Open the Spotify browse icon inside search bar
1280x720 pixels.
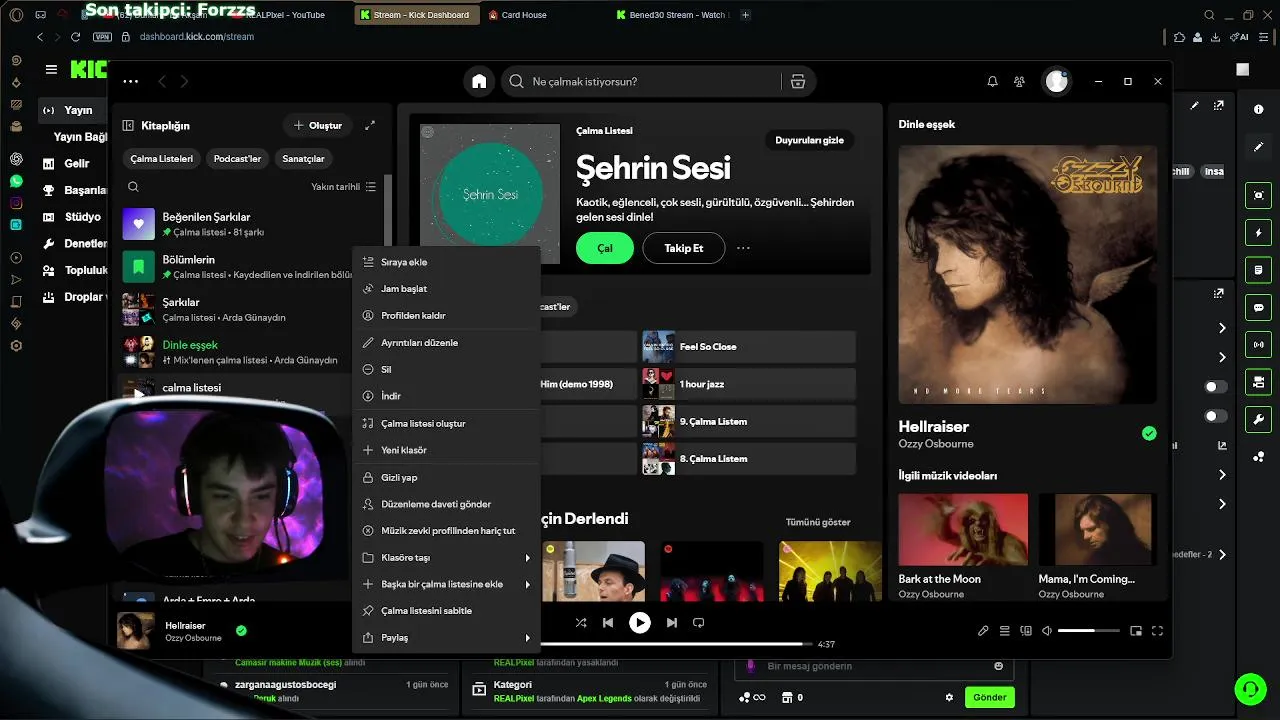pos(797,81)
